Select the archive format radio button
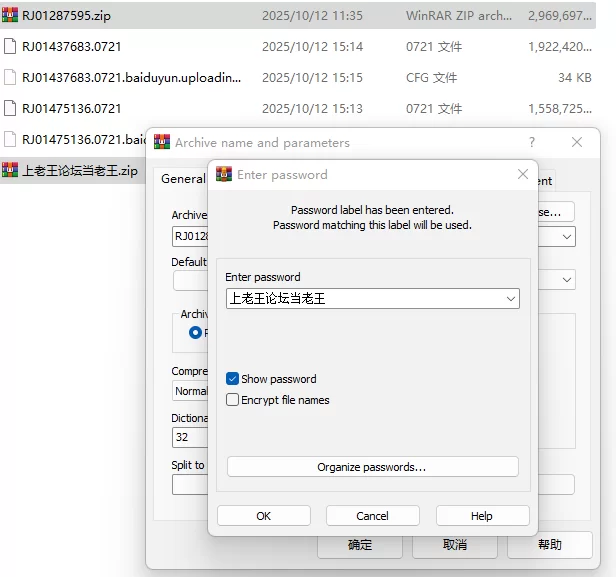 [195, 333]
